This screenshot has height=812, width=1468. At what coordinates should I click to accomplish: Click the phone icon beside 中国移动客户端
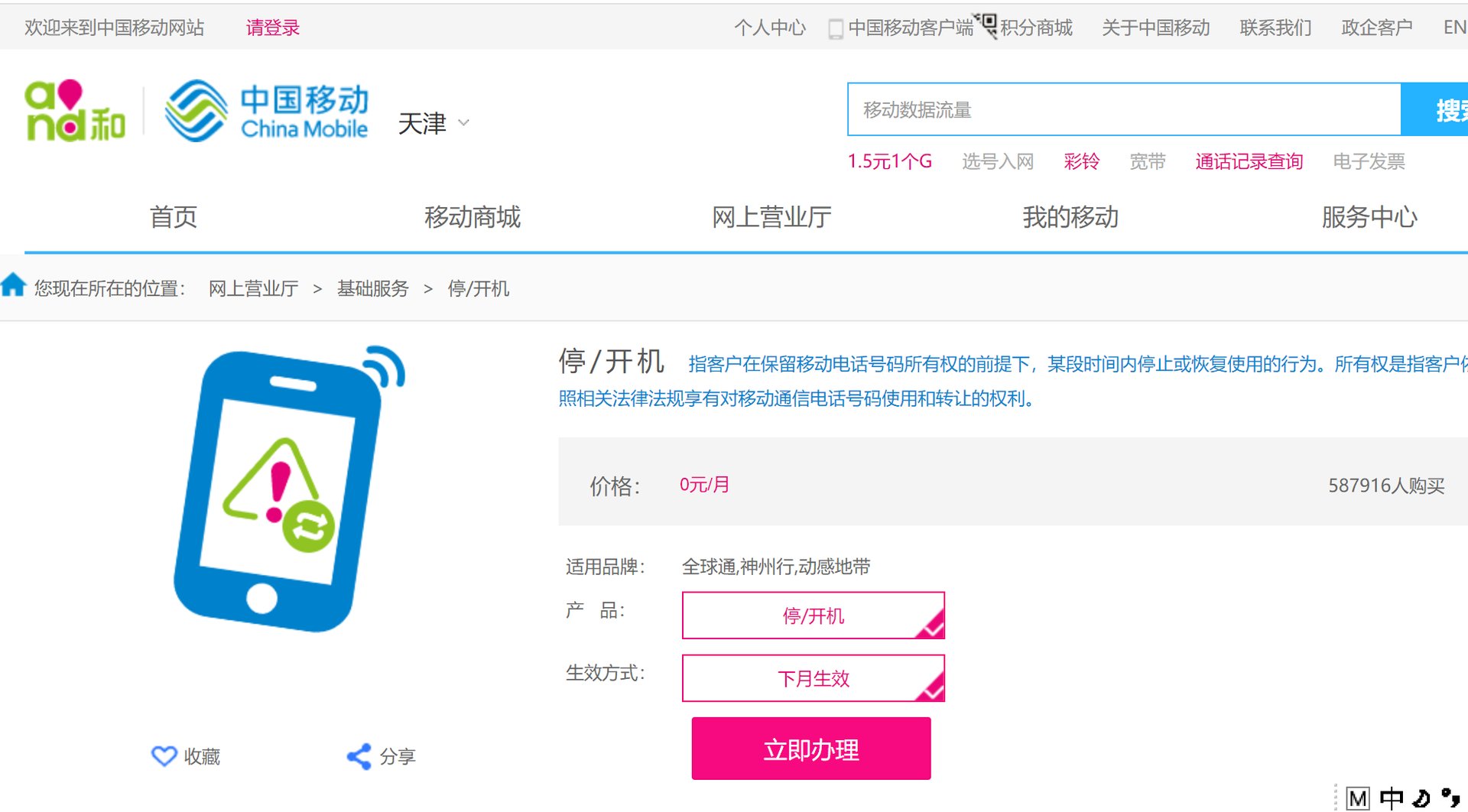pyautogui.click(x=836, y=29)
